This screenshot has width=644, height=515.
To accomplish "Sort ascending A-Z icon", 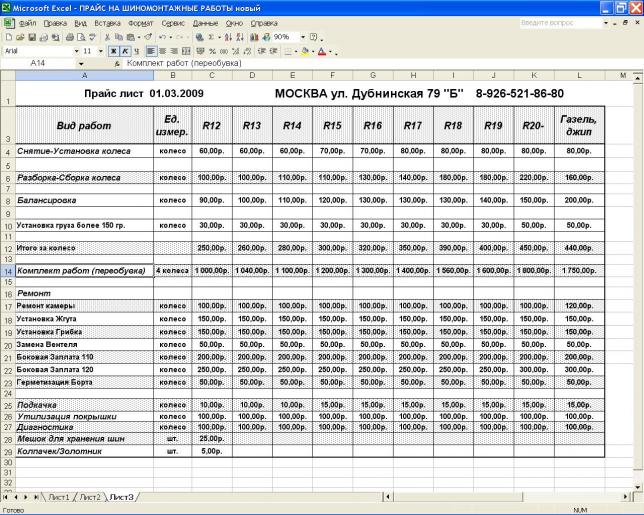I will (x=228, y=37).
